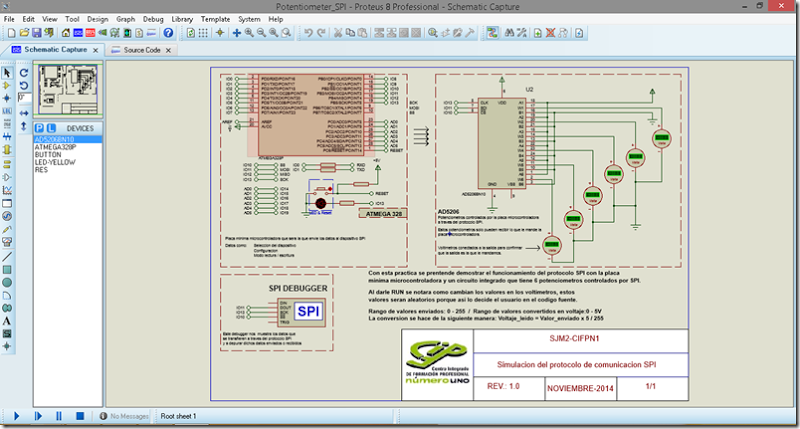This screenshot has width=800, height=429.
Task: Open the File menu
Action: pos(9,19)
